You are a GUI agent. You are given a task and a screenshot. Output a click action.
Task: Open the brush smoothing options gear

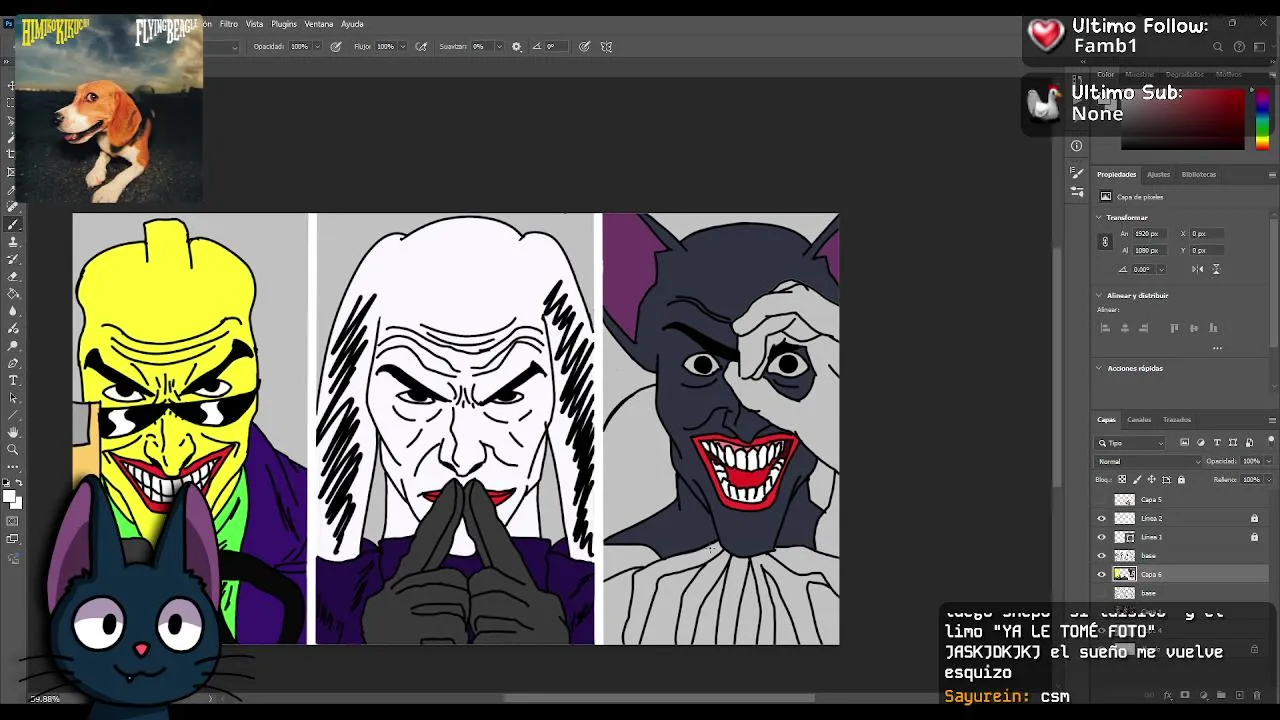click(x=517, y=46)
